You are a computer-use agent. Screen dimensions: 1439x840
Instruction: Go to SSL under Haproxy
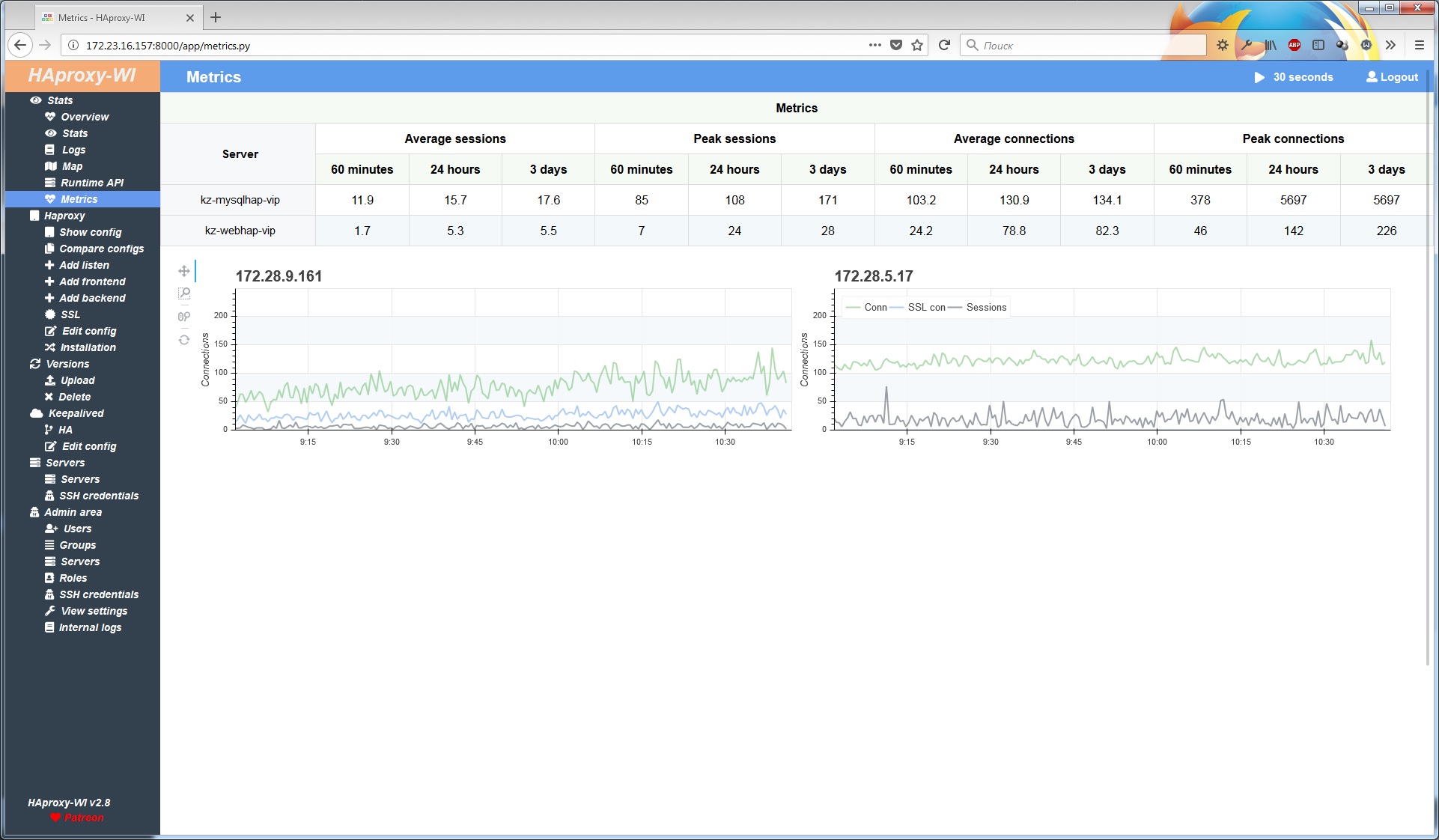tap(70, 314)
